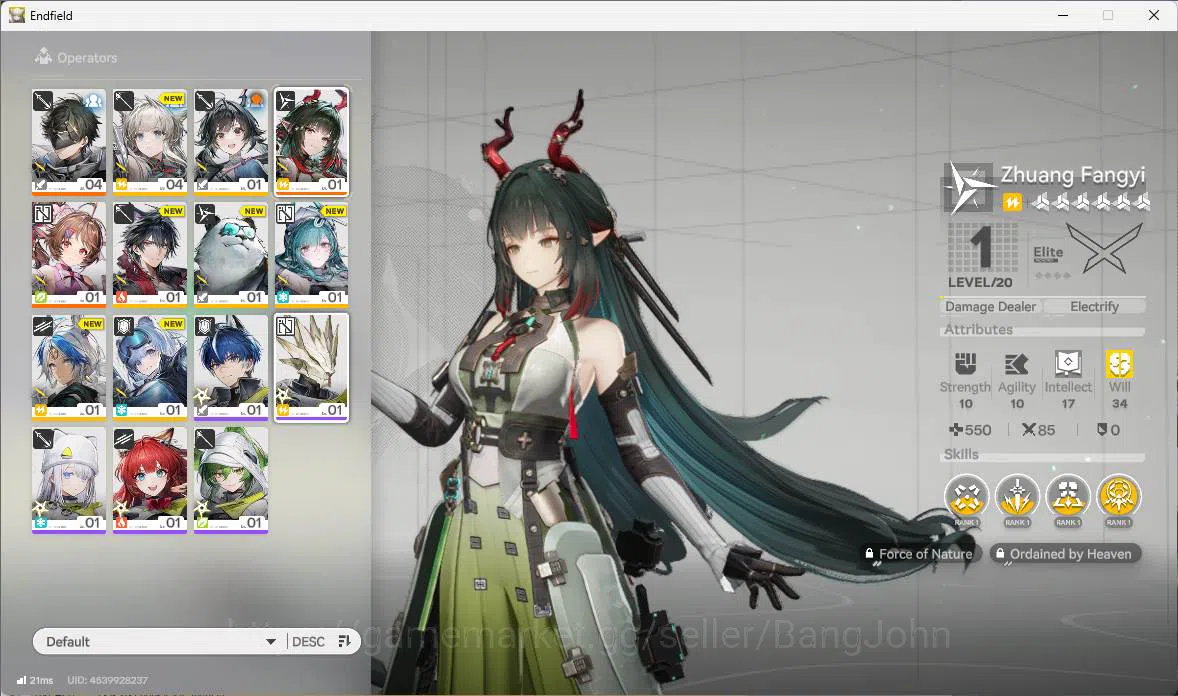Image resolution: width=1178 pixels, height=696 pixels.
Task: Toggle the DESC sort order button
Action: click(322, 641)
